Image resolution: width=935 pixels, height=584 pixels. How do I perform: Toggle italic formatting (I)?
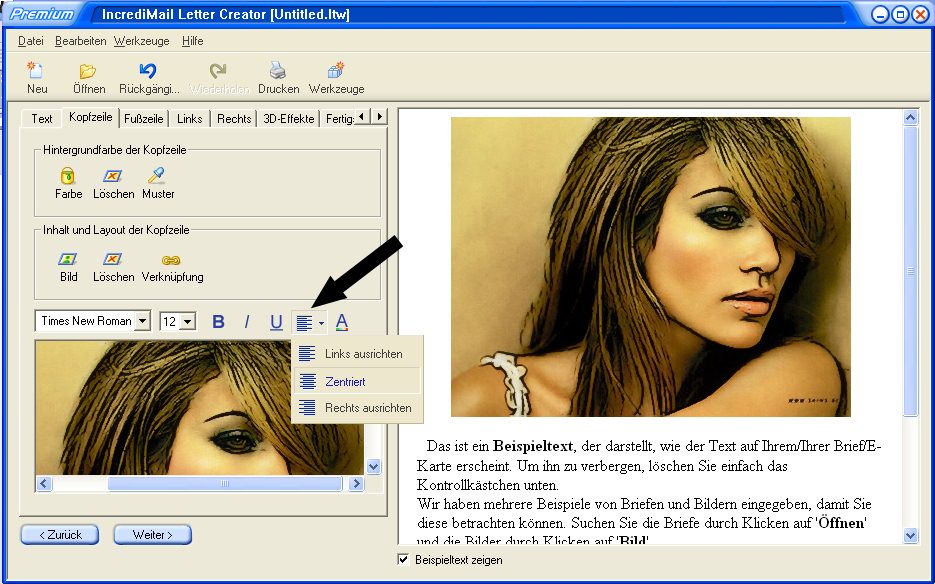[x=246, y=322]
